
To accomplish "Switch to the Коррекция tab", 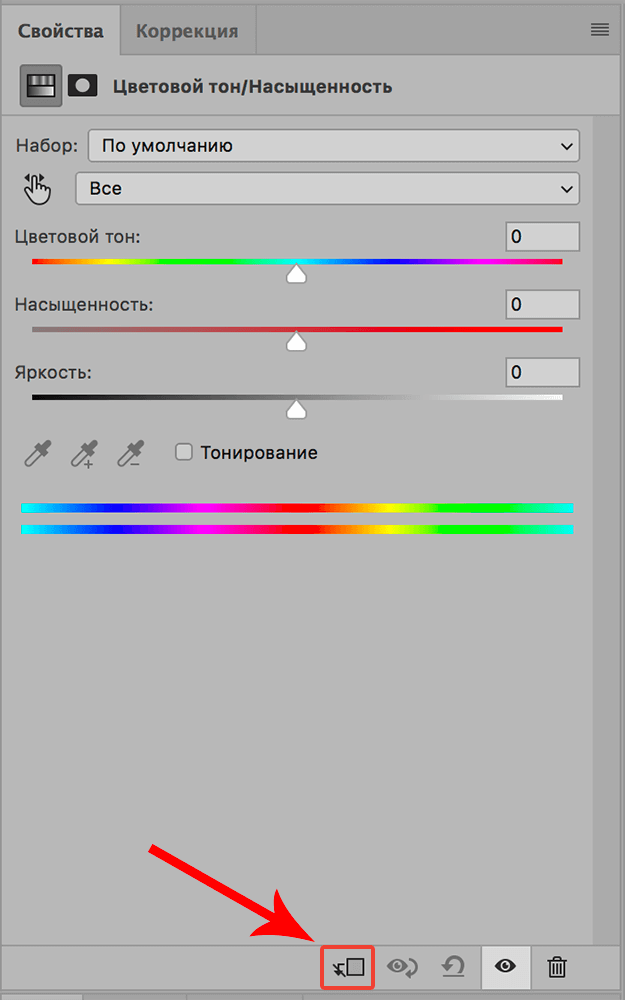I will point(188,31).
